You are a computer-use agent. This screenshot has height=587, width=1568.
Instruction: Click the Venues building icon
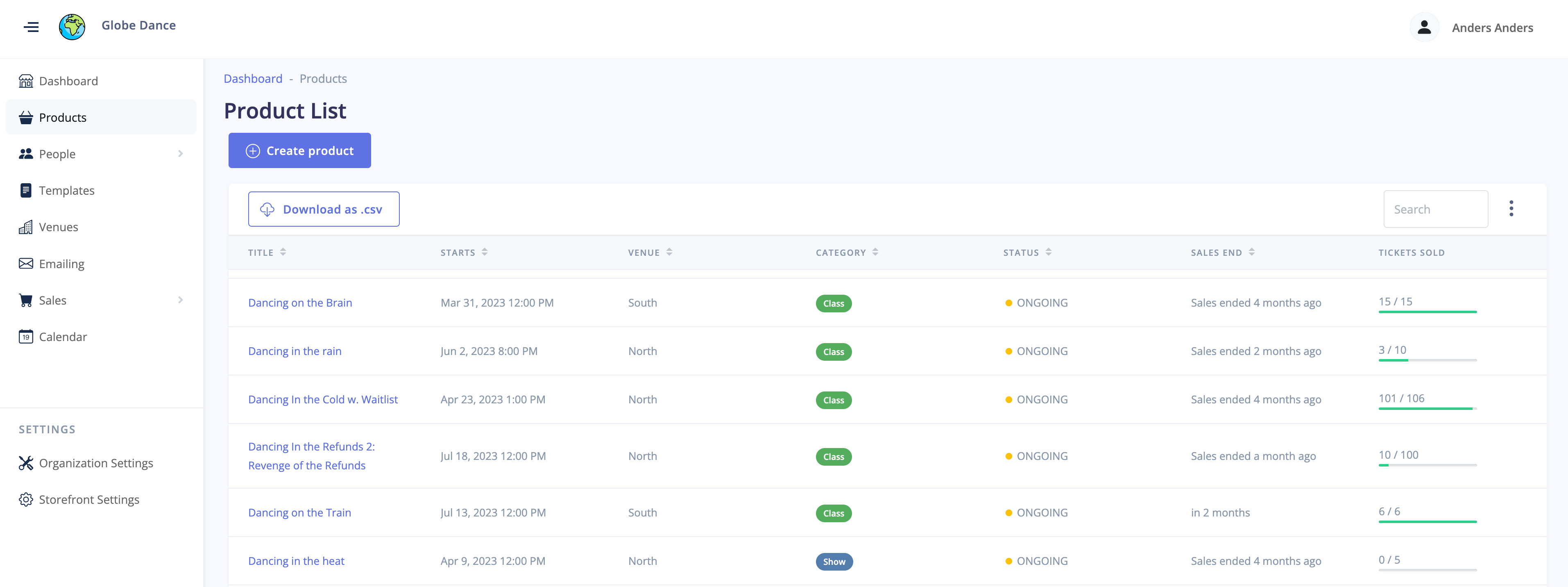[x=25, y=227]
